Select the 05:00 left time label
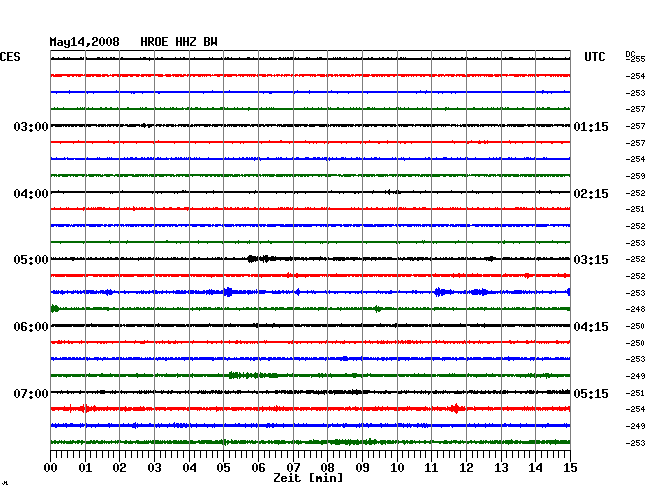Viewport: 650px width, 494px height. (31, 260)
